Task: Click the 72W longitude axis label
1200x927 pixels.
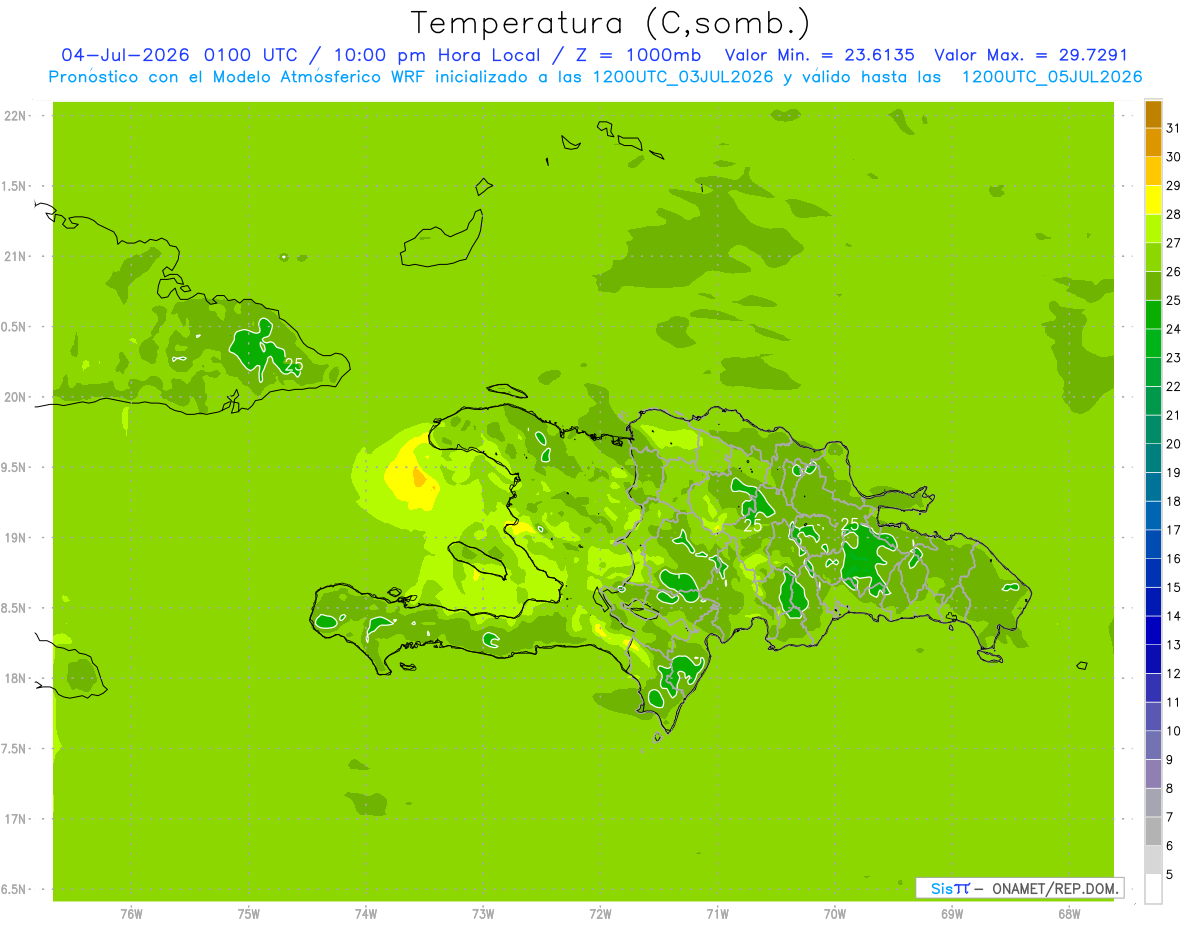Action: pyautogui.click(x=600, y=914)
